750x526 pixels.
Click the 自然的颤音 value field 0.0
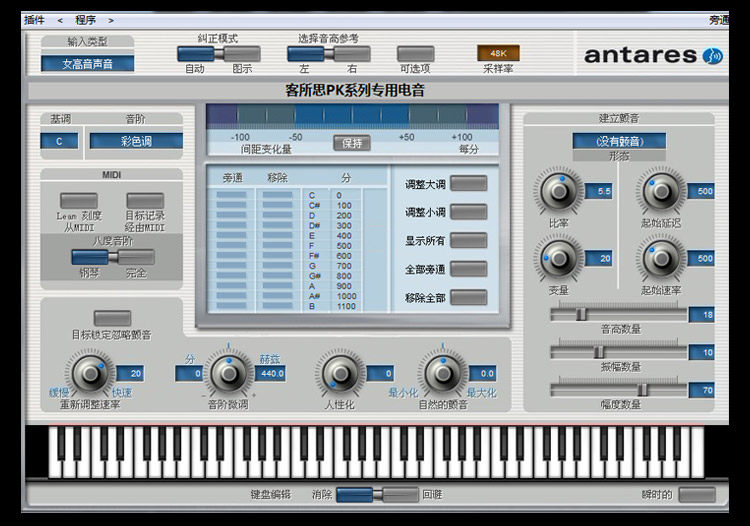click(x=483, y=373)
